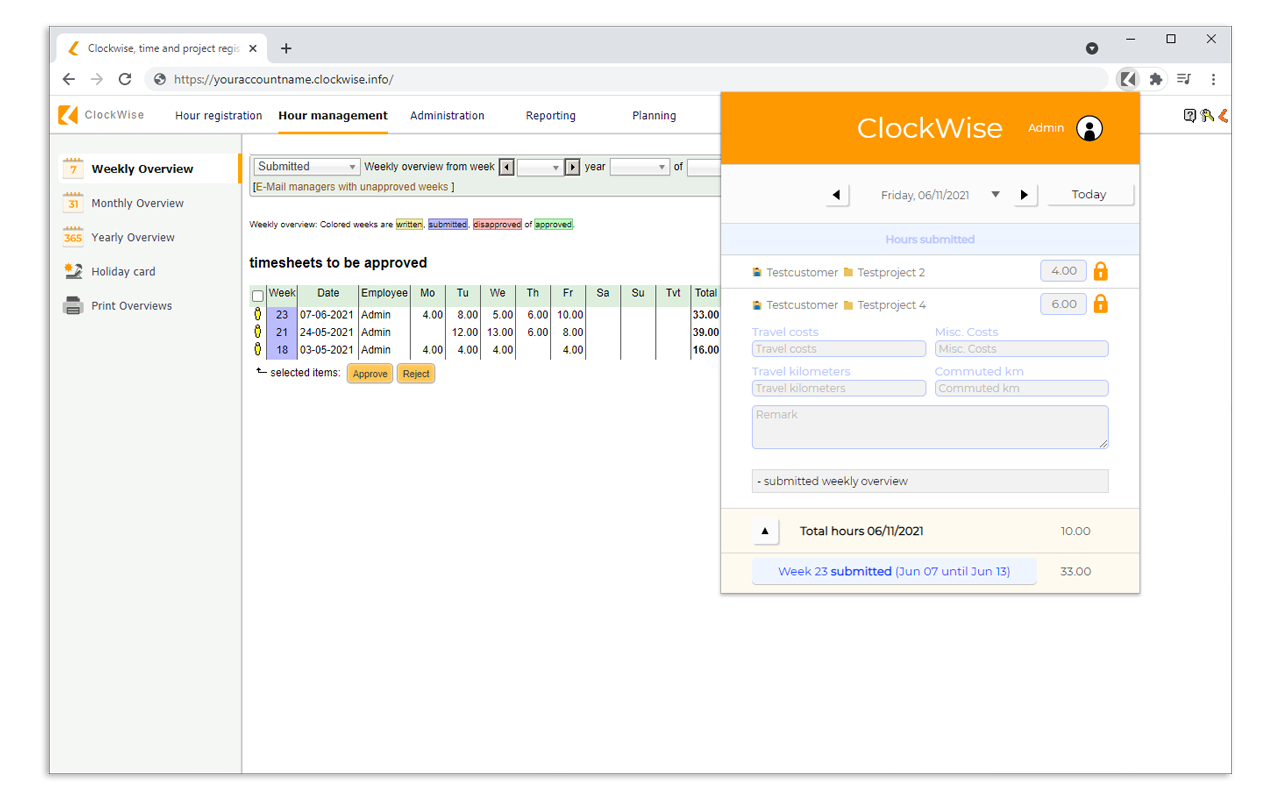This screenshot has height=800, width=1280.
Task: Select the checkbox for week 18 row
Action: coord(258,349)
